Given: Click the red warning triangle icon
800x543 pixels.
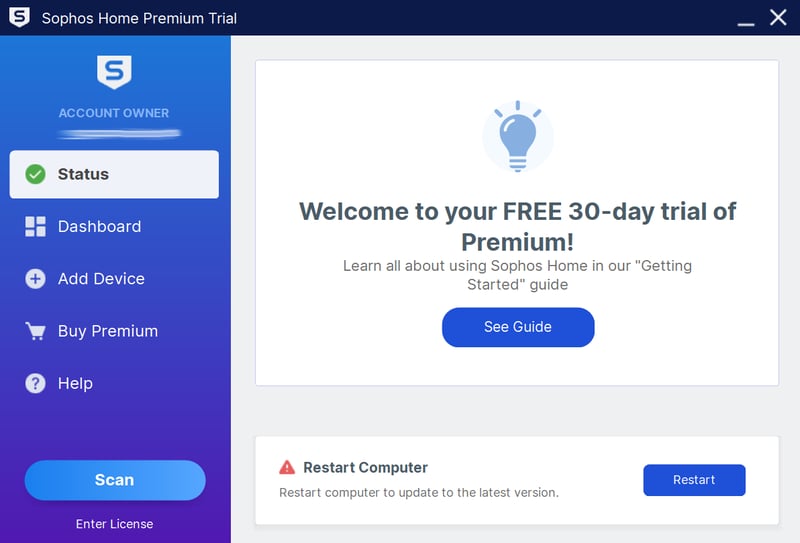Looking at the screenshot, I should pyautogui.click(x=287, y=467).
